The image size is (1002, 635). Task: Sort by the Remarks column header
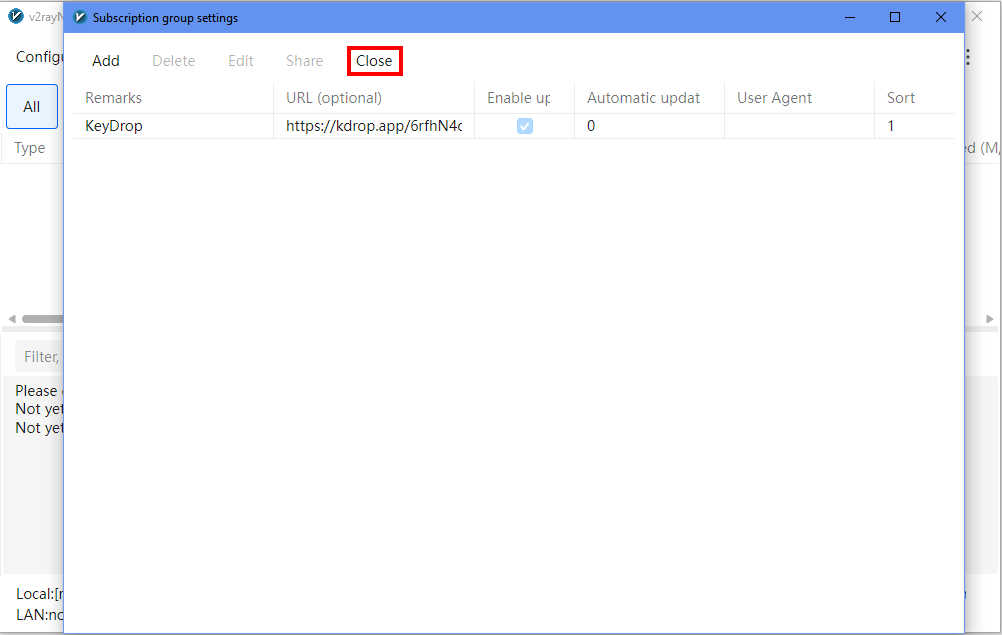[x=113, y=98]
